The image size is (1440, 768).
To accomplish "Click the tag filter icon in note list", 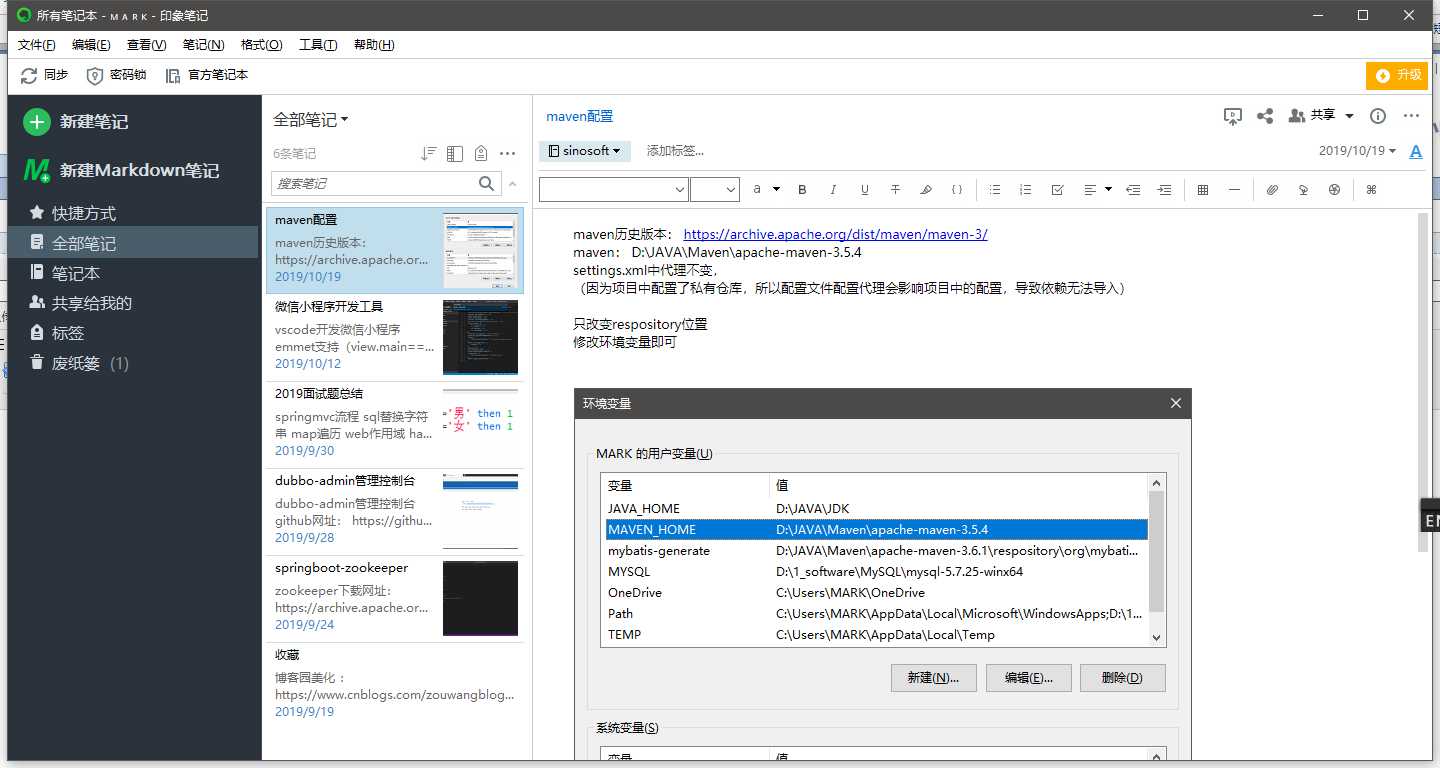I will tap(481, 153).
